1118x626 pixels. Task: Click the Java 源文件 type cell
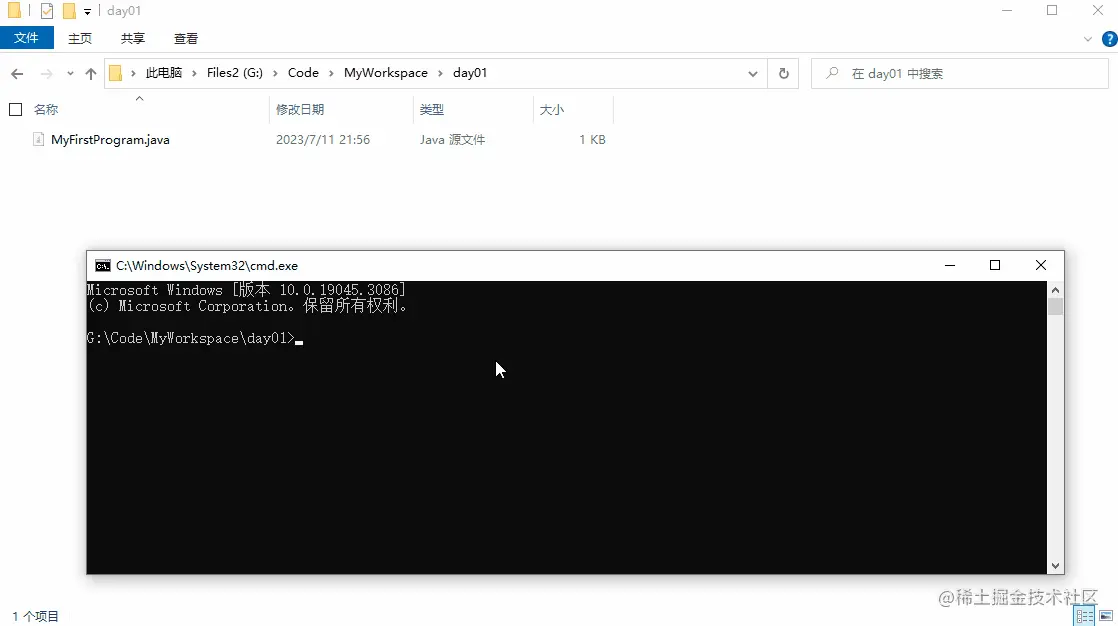(453, 140)
